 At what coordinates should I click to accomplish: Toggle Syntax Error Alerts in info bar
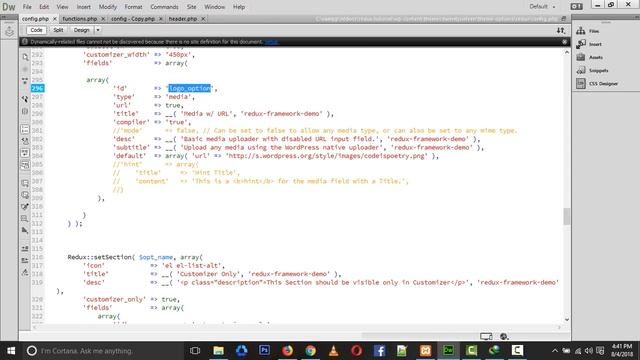[25, 164]
